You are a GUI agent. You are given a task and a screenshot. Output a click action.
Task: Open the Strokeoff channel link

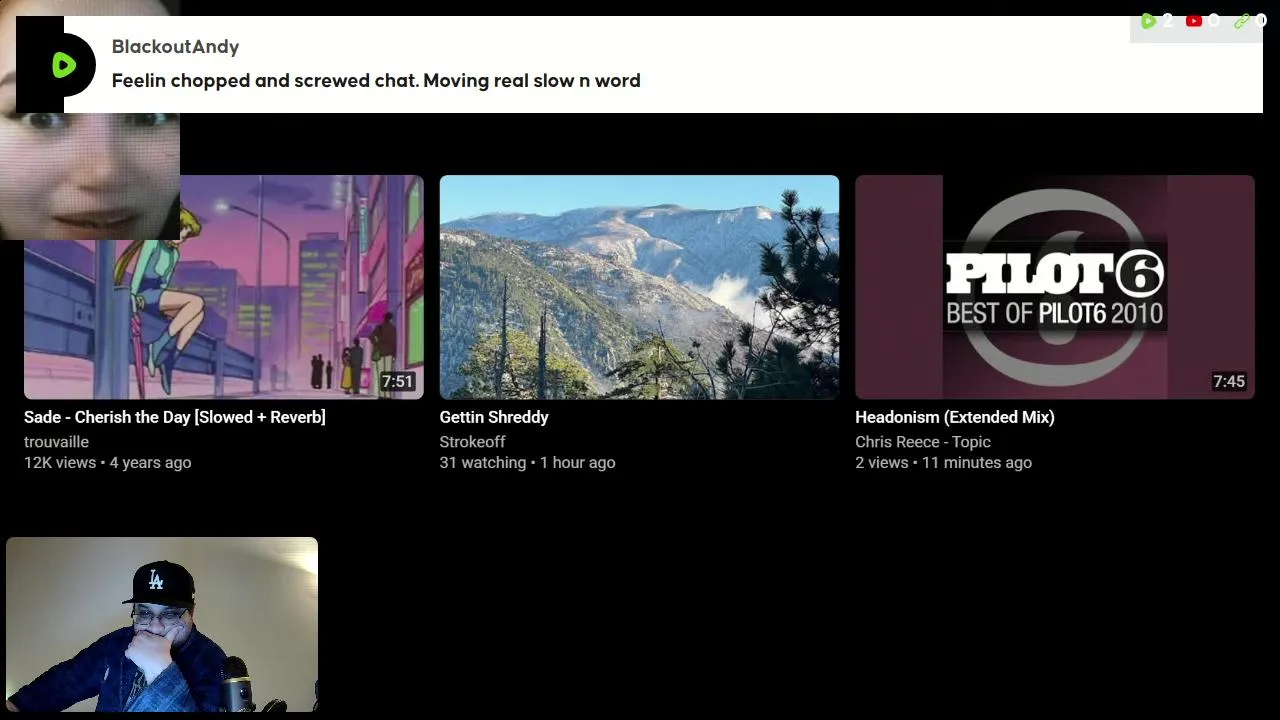point(472,442)
